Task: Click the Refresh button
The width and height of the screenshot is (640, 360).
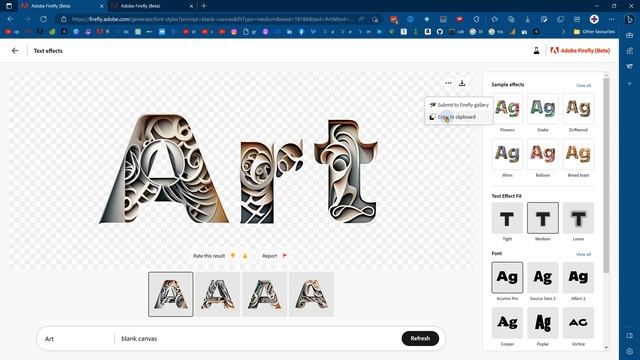Action: 420,338
